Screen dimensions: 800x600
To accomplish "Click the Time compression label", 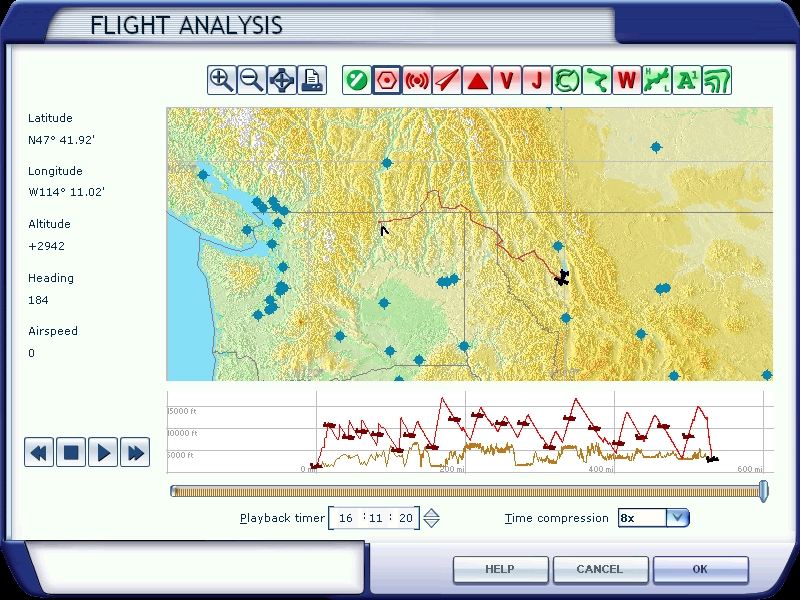I will point(557,518).
